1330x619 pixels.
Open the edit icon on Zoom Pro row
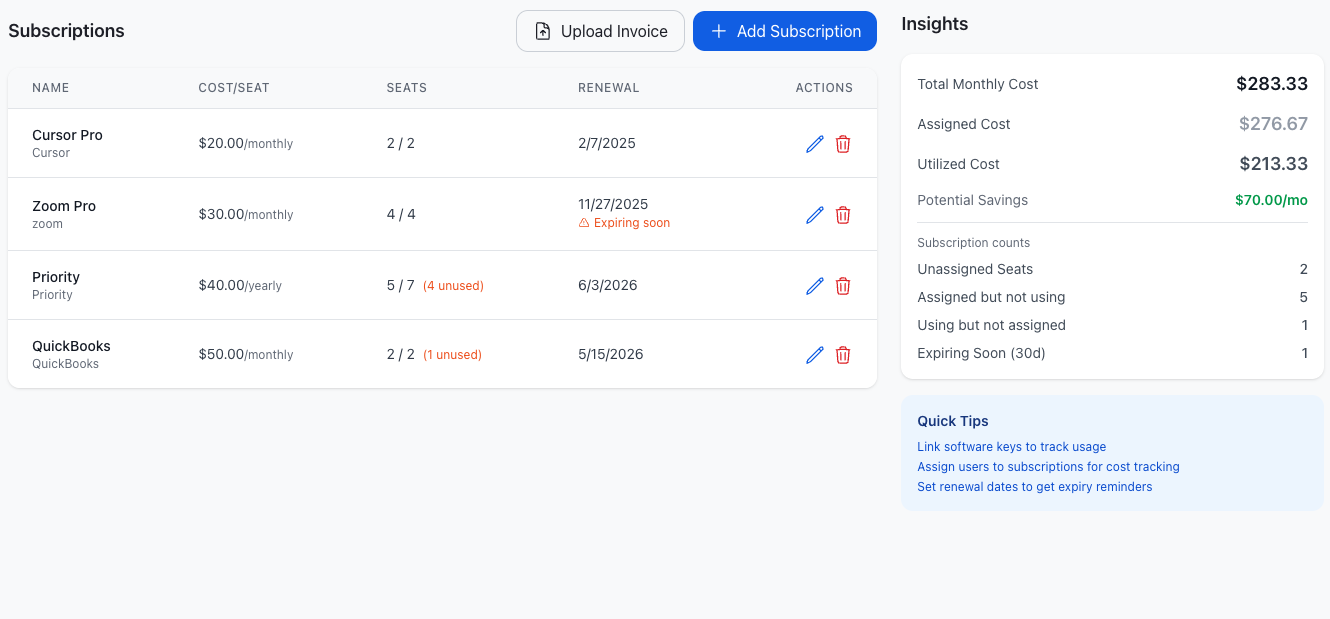[x=814, y=214]
